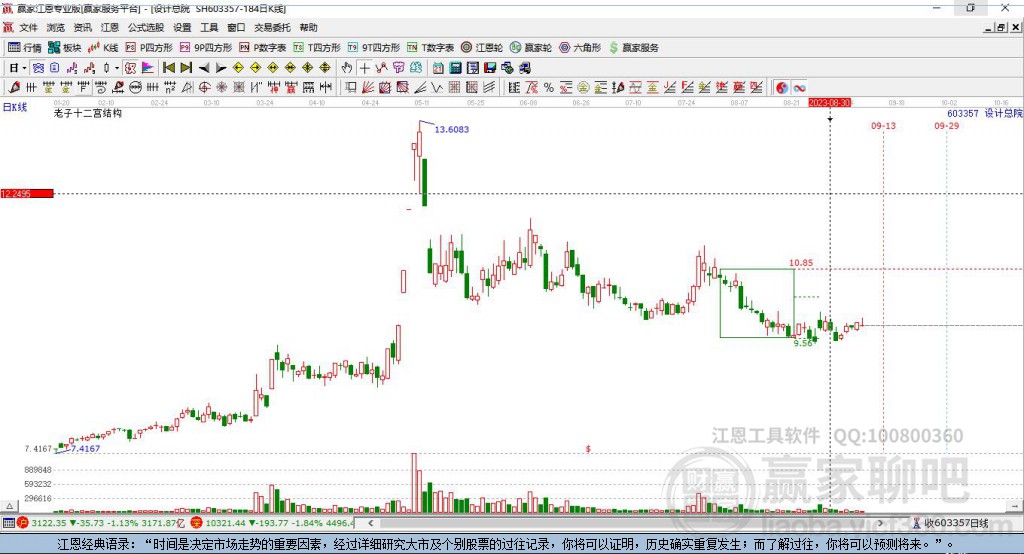1024x554 pixels.
Task: Open the T四方形 tool
Action: coord(317,48)
